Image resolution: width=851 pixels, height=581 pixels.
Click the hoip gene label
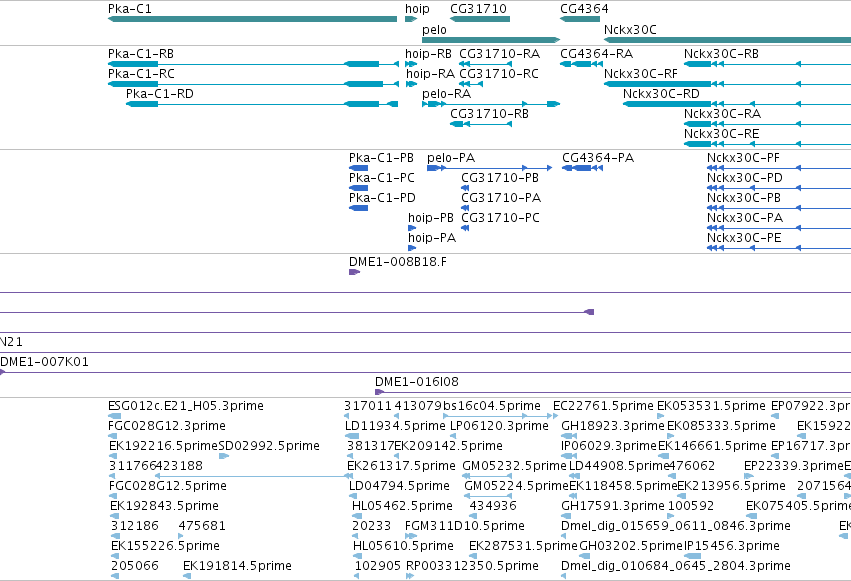tap(417, 9)
